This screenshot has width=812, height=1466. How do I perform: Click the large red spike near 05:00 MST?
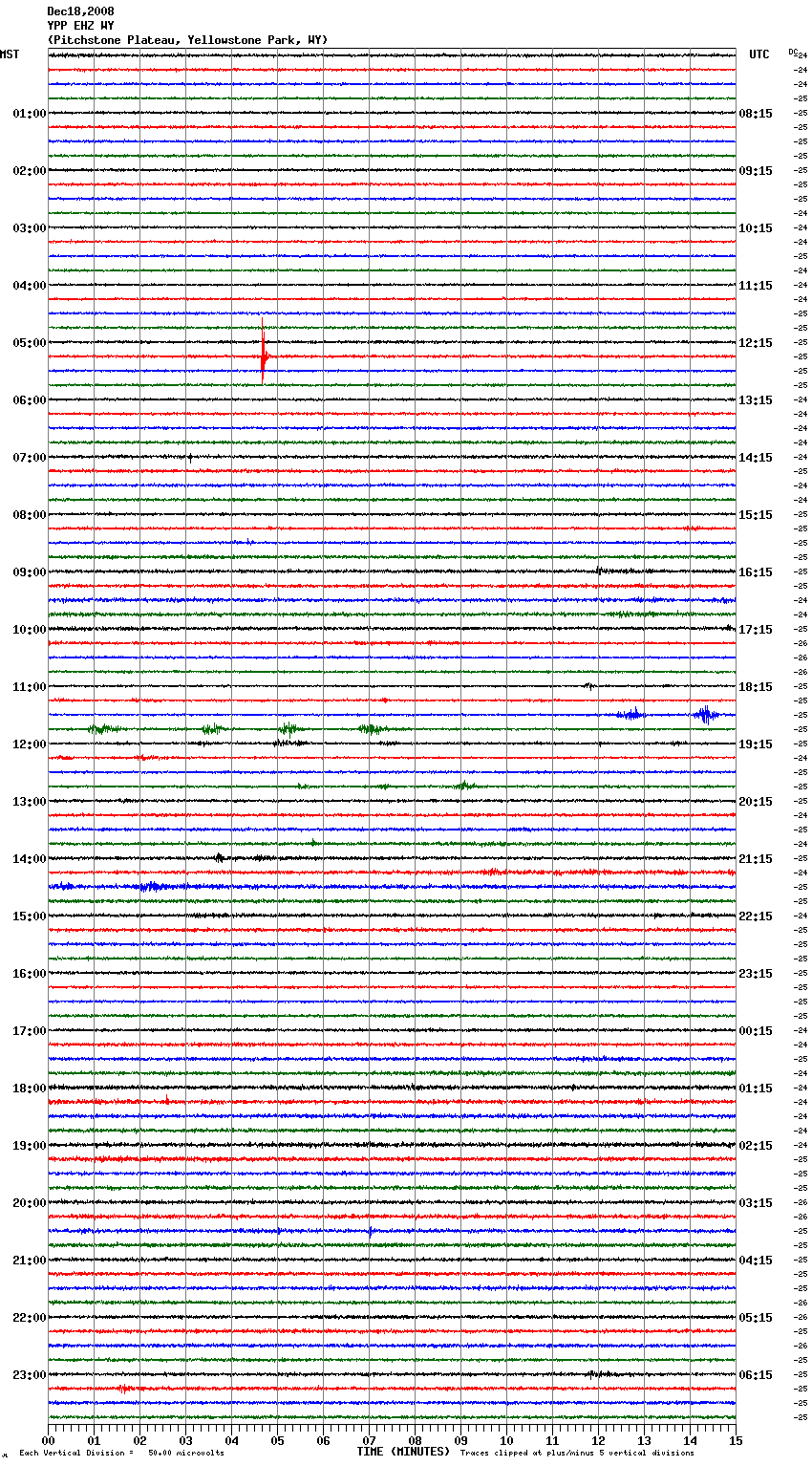pos(263,351)
